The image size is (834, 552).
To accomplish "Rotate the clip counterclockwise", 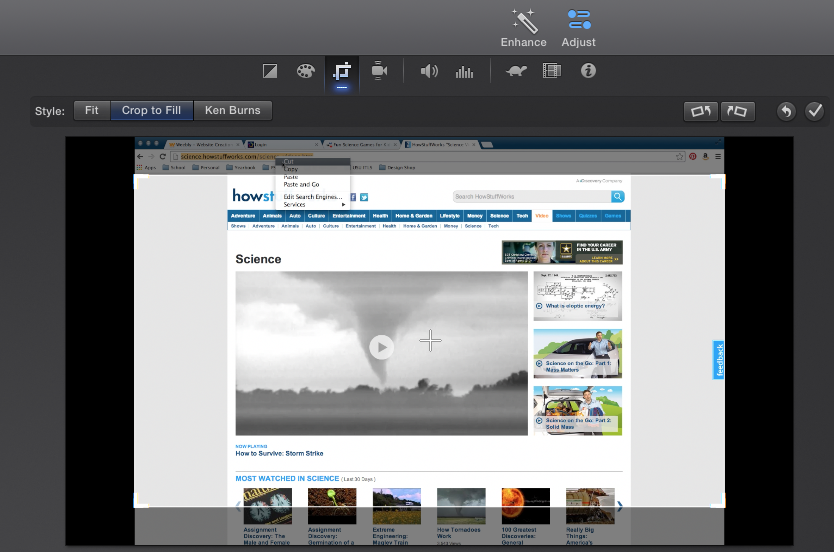I will pyautogui.click(x=700, y=111).
